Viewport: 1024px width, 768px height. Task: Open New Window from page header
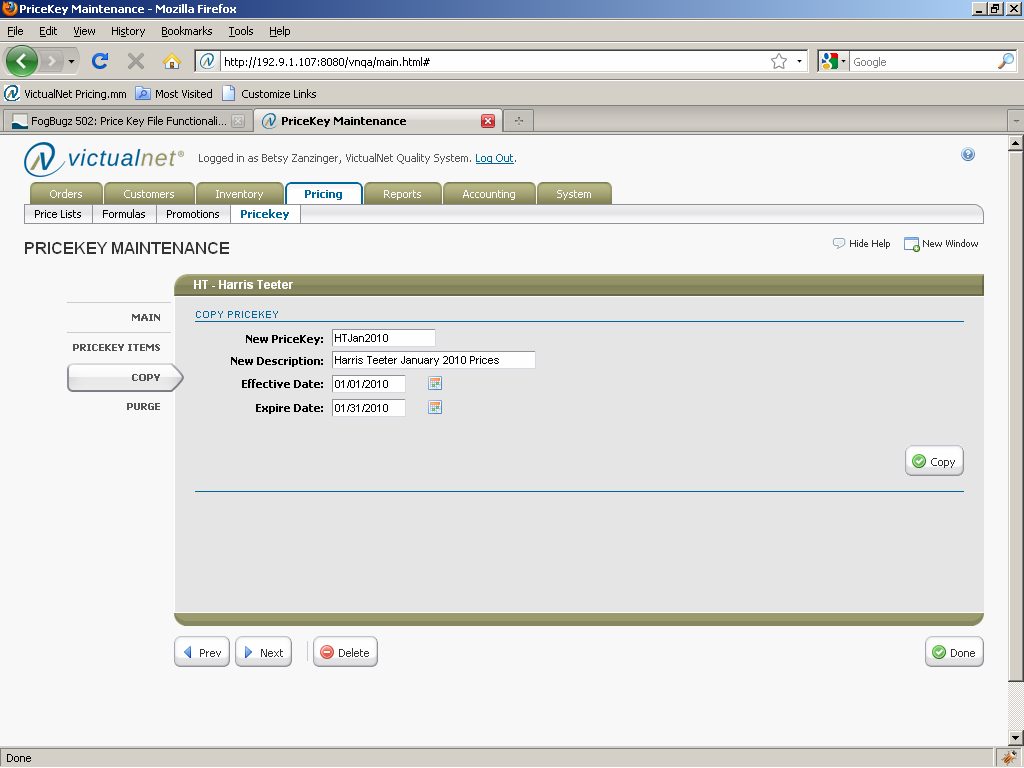tap(940, 244)
